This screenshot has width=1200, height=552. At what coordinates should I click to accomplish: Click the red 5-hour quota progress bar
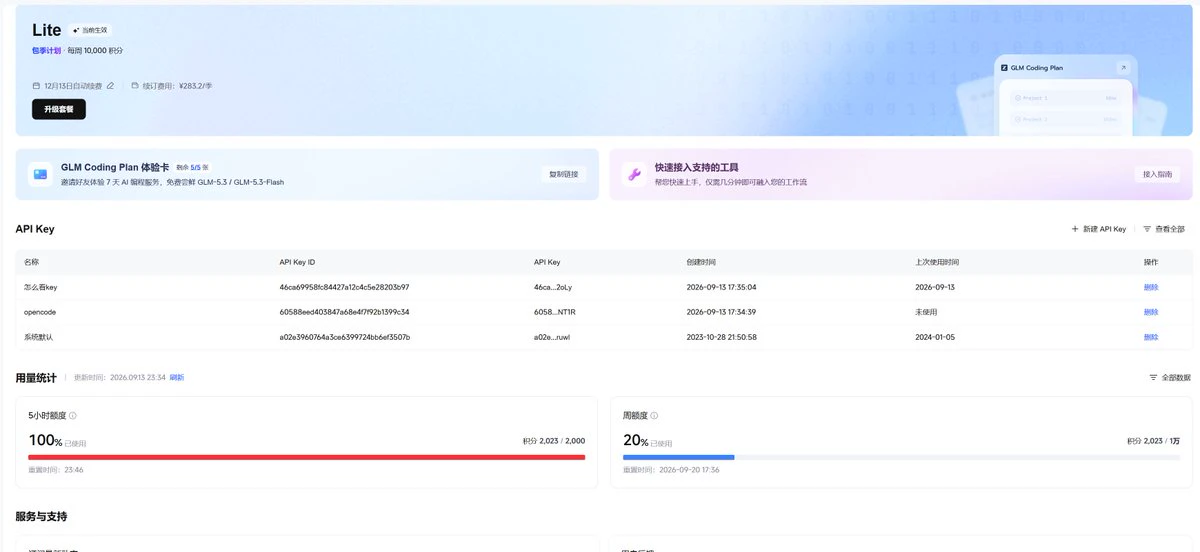coord(307,457)
